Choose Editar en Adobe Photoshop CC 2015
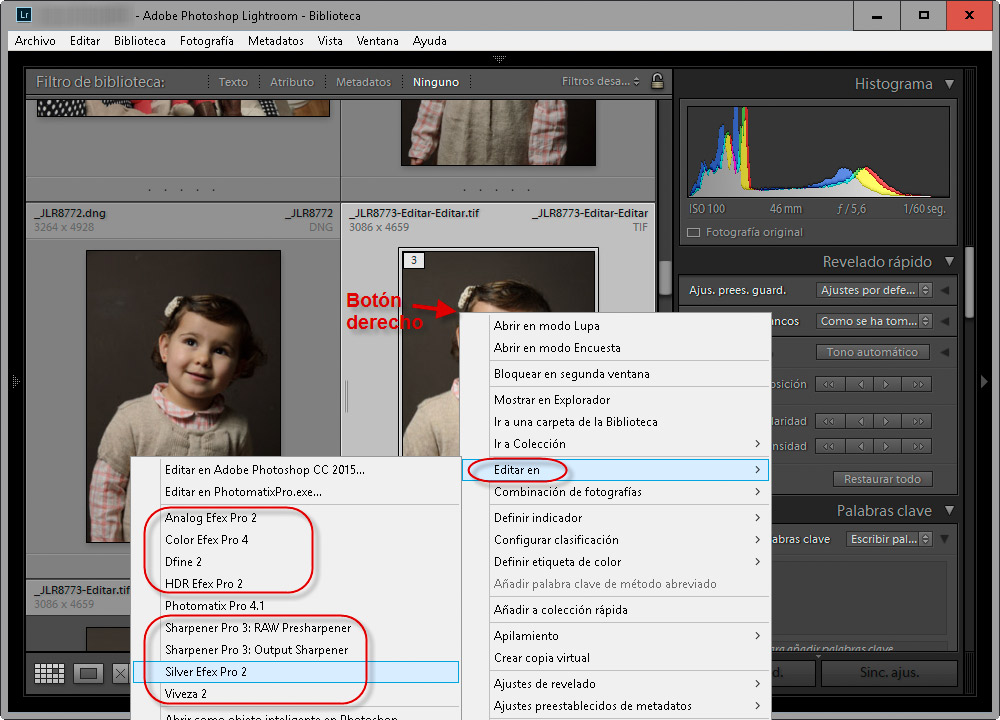This screenshot has height=720, width=1000. click(x=296, y=470)
